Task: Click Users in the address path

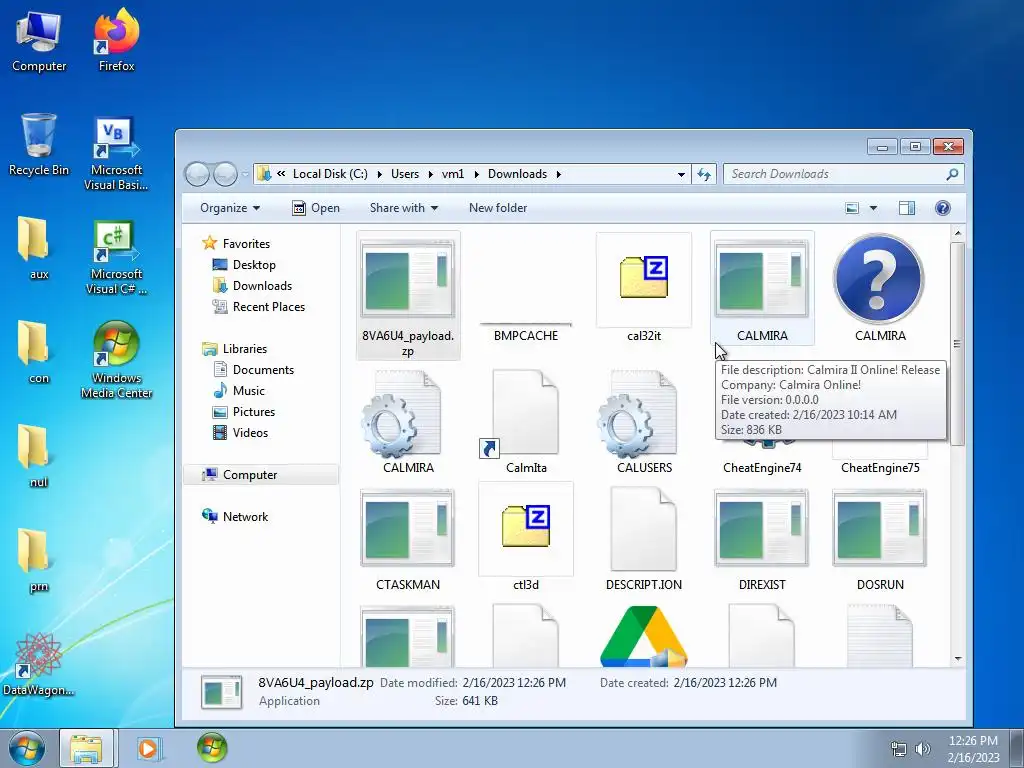Action: coord(405,174)
